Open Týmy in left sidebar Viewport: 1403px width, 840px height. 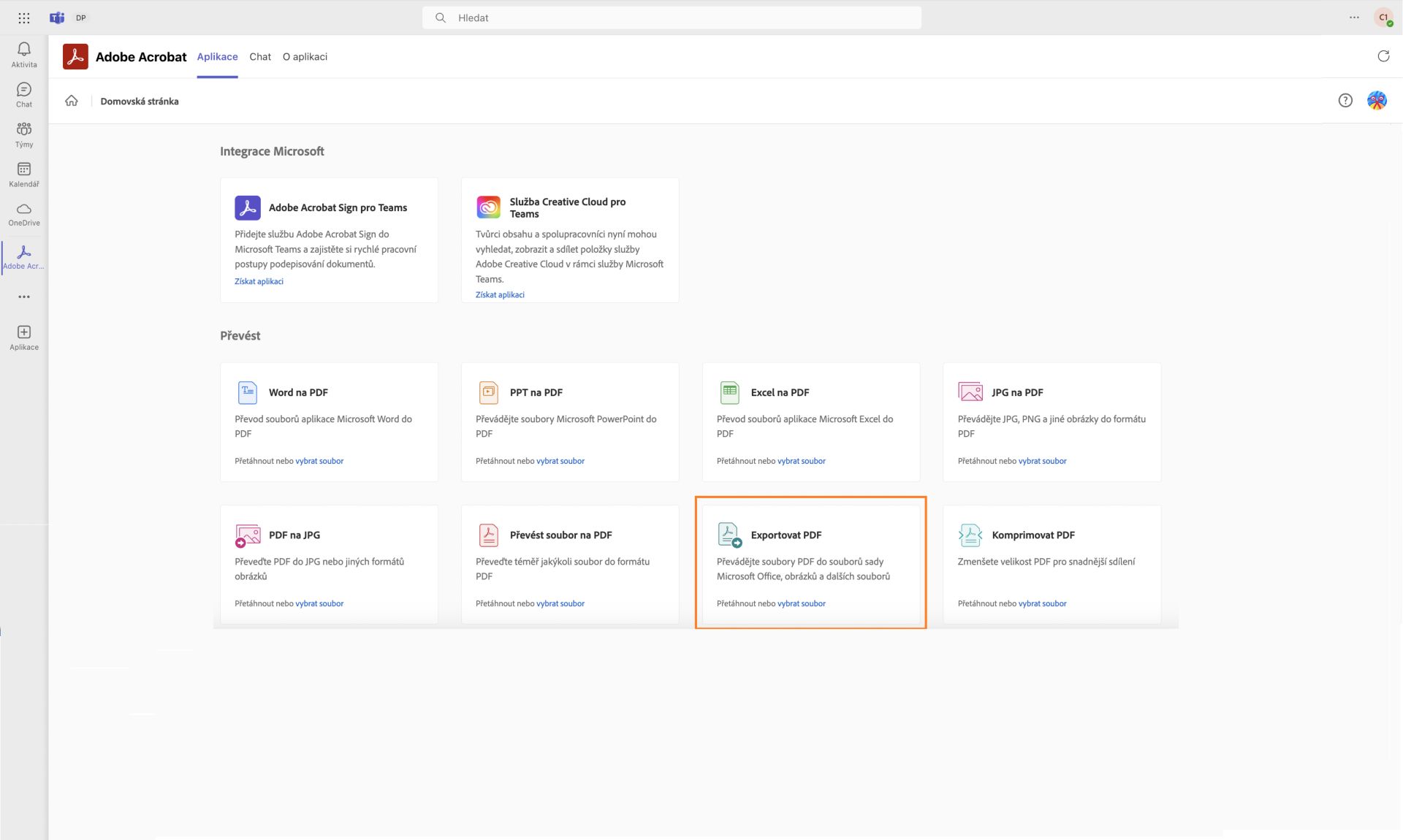pos(24,135)
